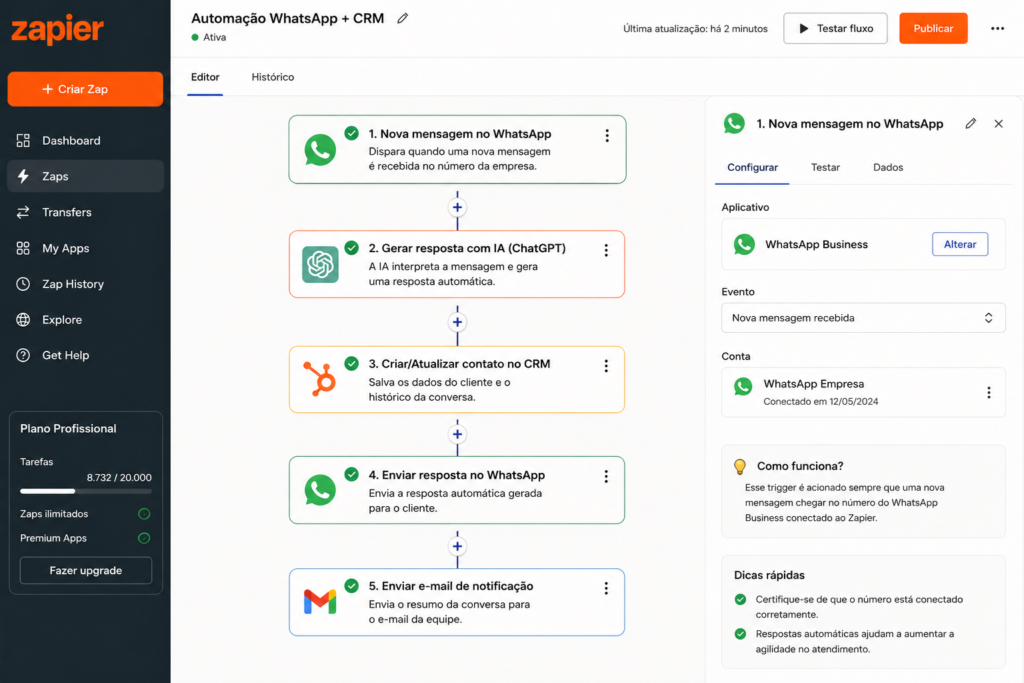Select Zaps in the sidebar
This screenshot has width=1024, height=683.
pyautogui.click(x=85, y=176)
